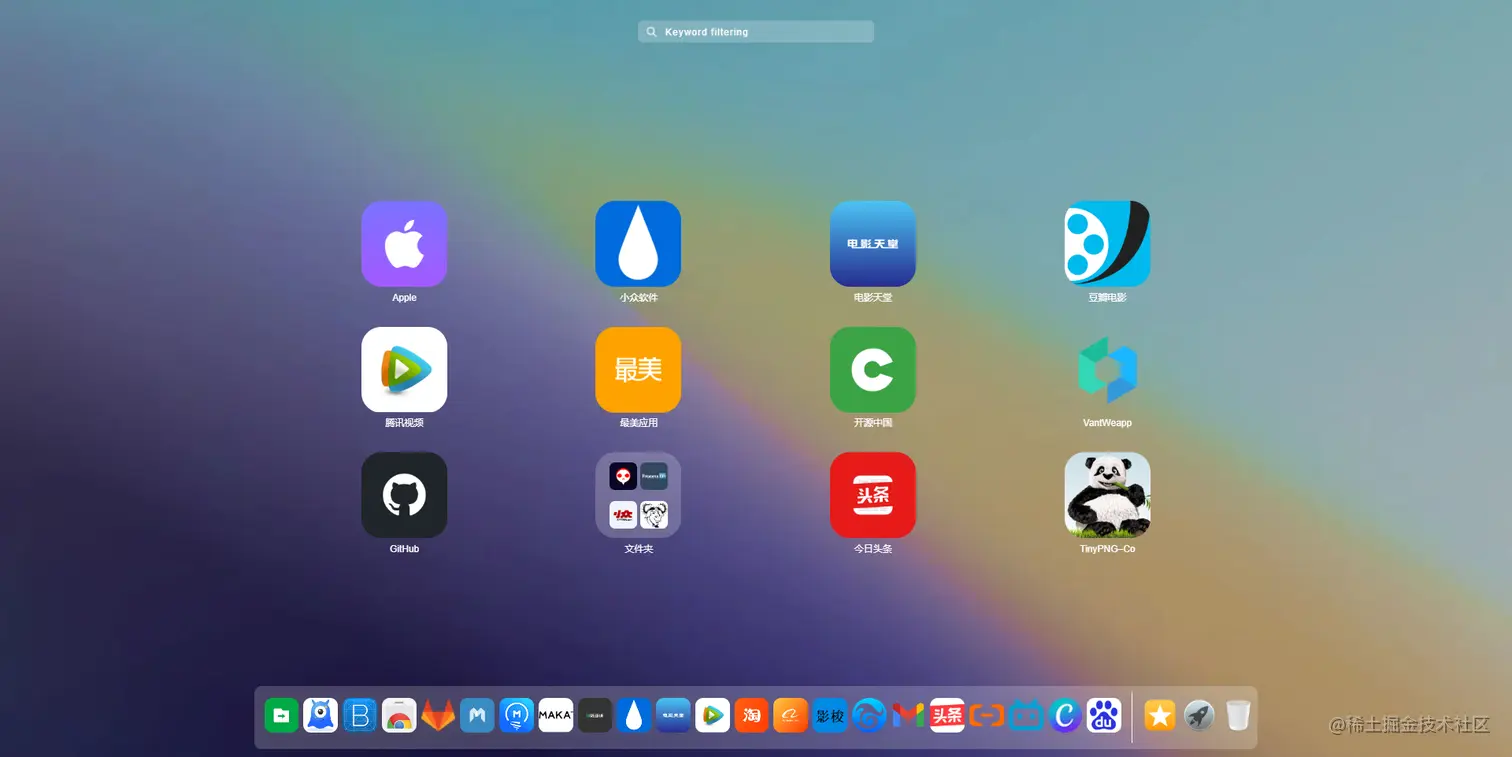The width and height of the screenshot is (1512, 757).
Task: Click the water drop icon in dock
Action: (634, 715)
